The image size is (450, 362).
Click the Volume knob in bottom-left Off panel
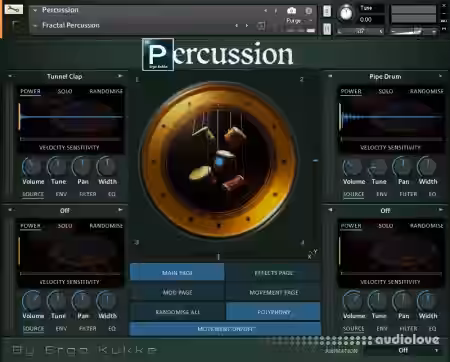pos(32,301)
